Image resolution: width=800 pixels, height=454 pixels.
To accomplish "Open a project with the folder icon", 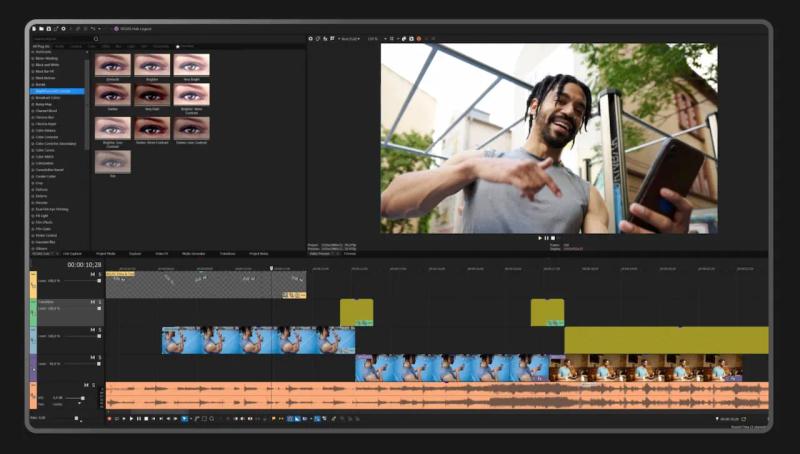I will pyautogui.click(x=41, y=29).
